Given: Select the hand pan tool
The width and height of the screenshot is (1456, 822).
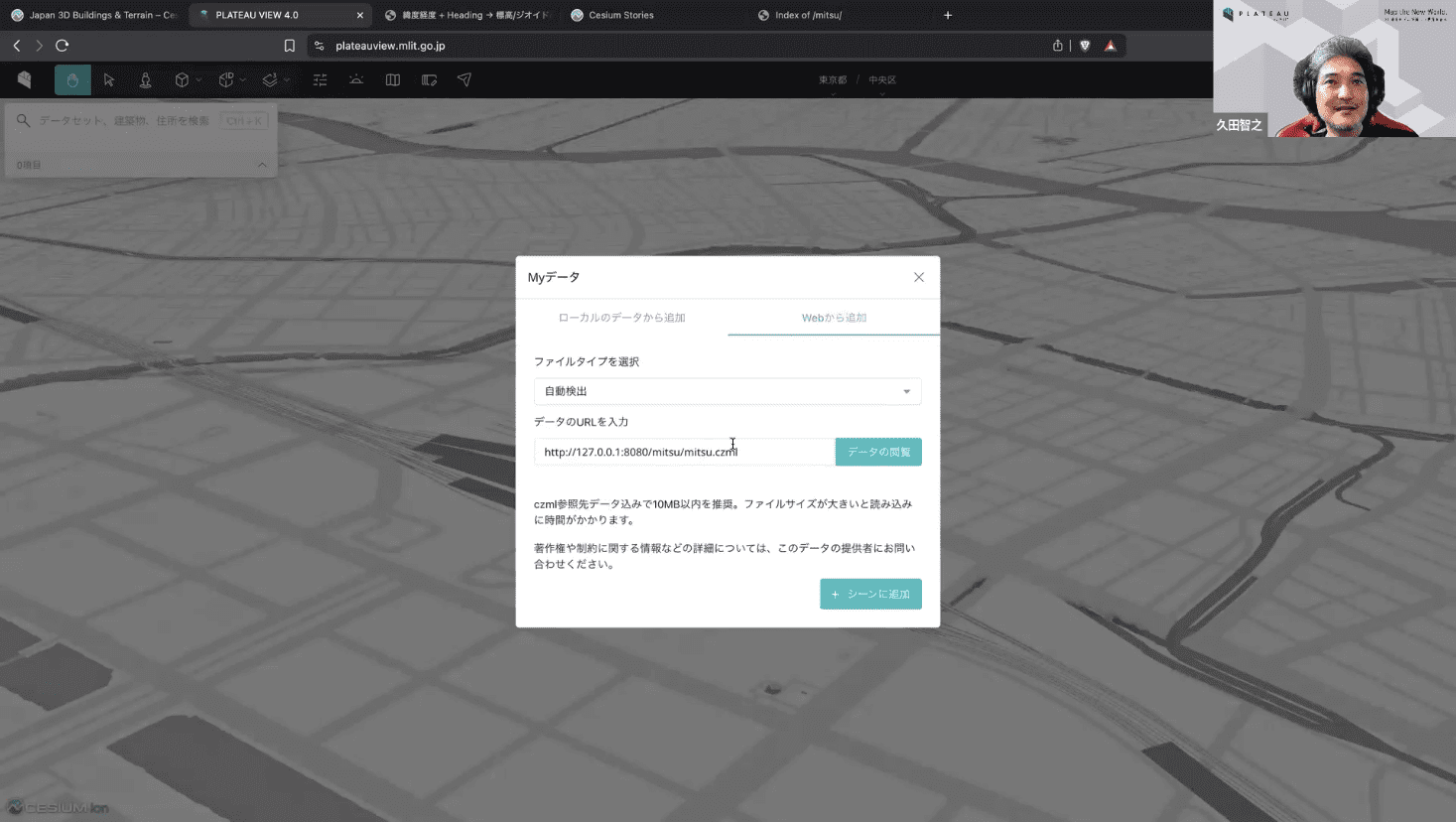Looking at the screenshot, I should [x=72, y=80].
